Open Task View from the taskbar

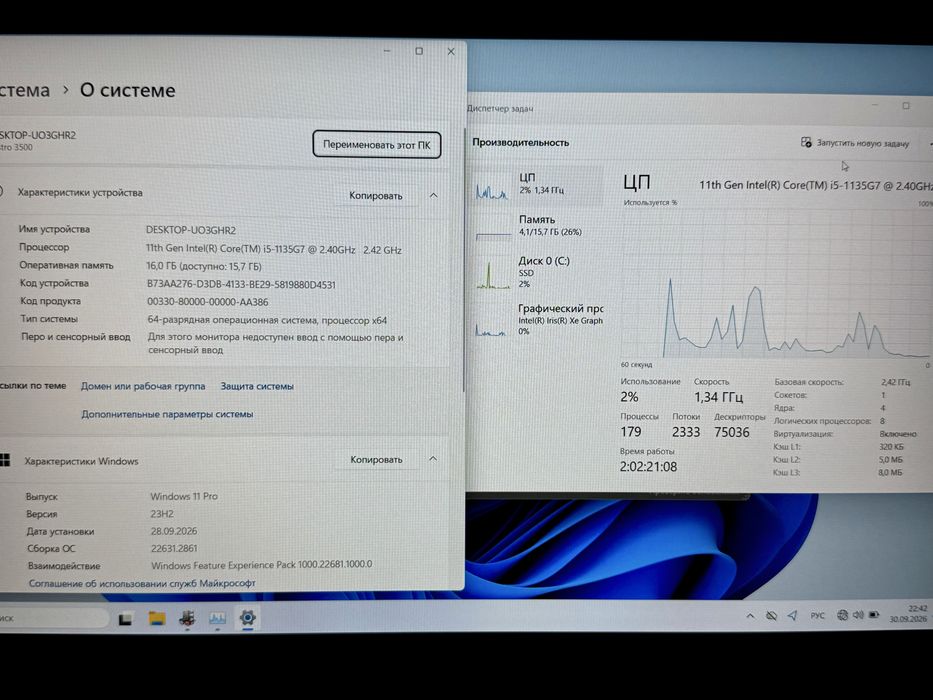[125, 620]
